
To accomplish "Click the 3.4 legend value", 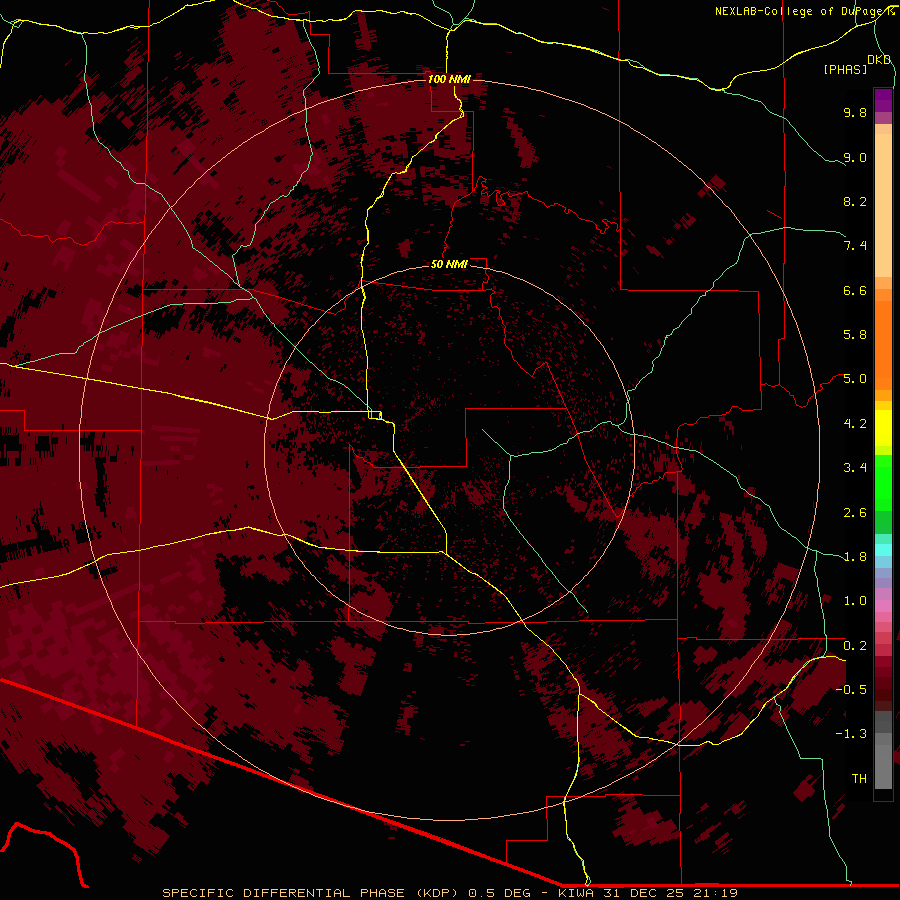I will (855, 468).
